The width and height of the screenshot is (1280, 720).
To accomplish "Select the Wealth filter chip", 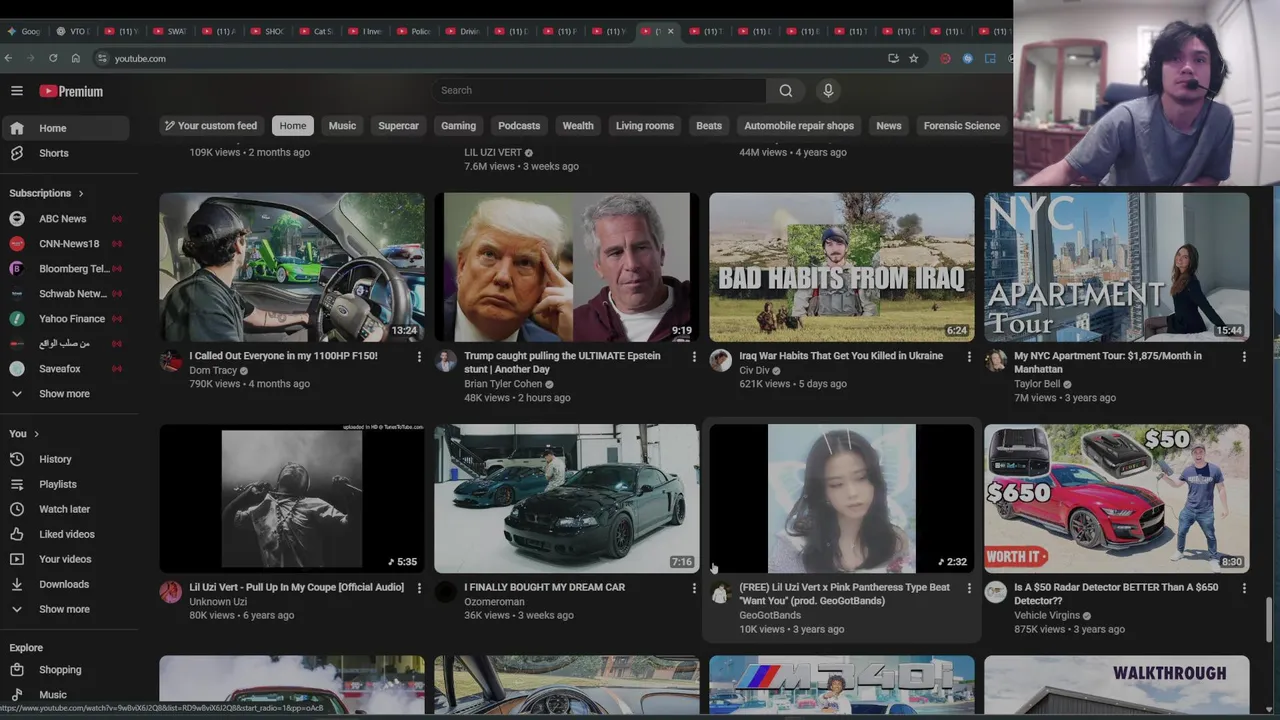I will [578, 126].
